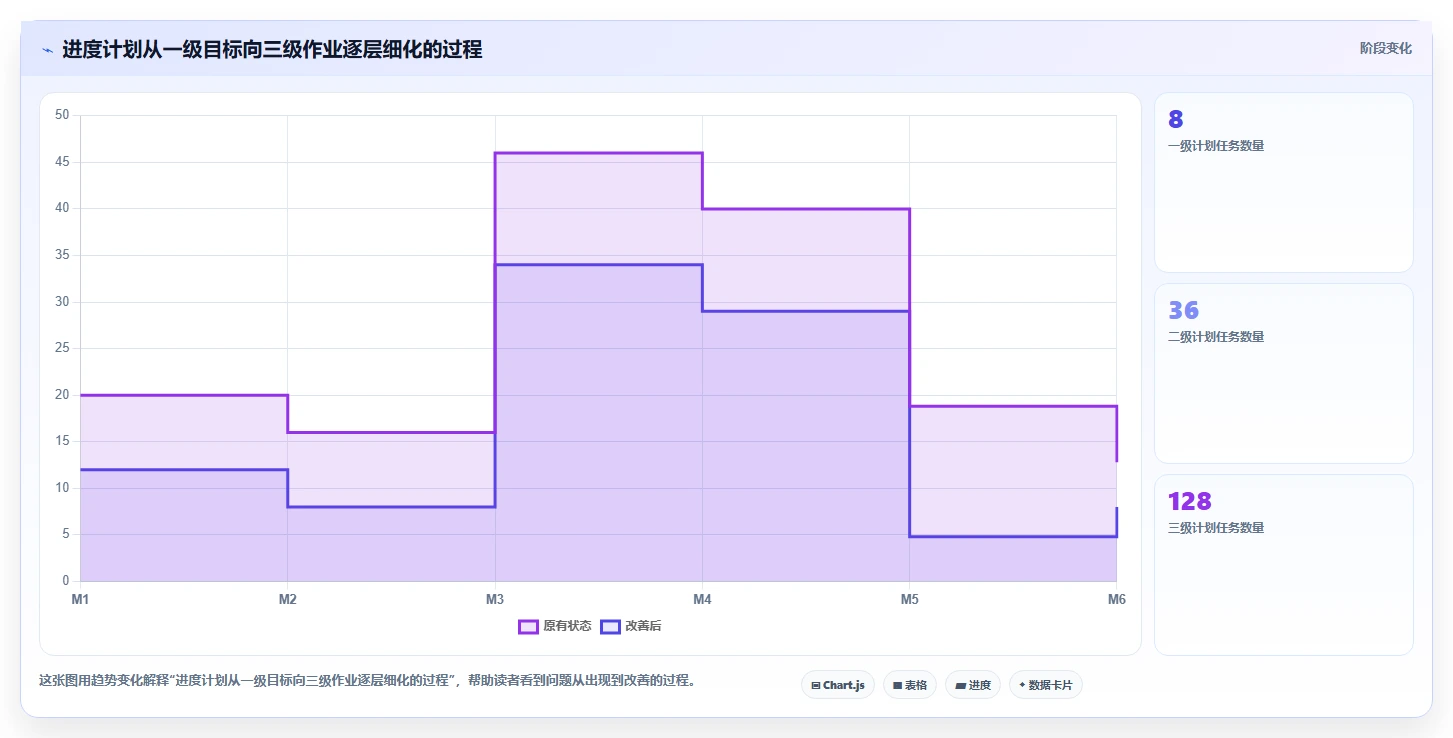The width and height of the screenshot is (1453, 738).
Task: Click the description text below the chart
Action: (x=367, y=681)
